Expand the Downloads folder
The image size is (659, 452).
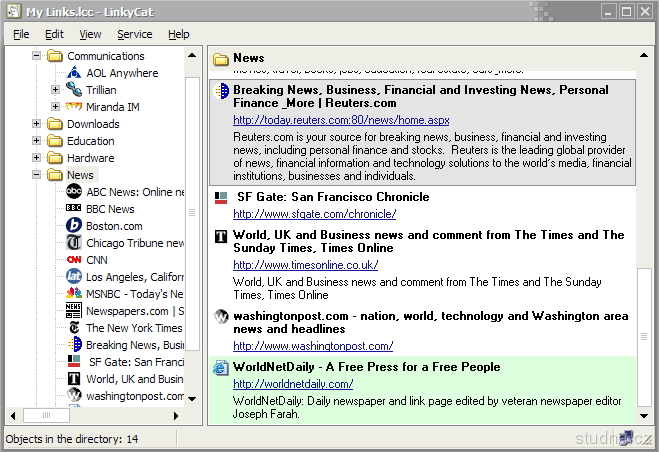click(37, 124)
